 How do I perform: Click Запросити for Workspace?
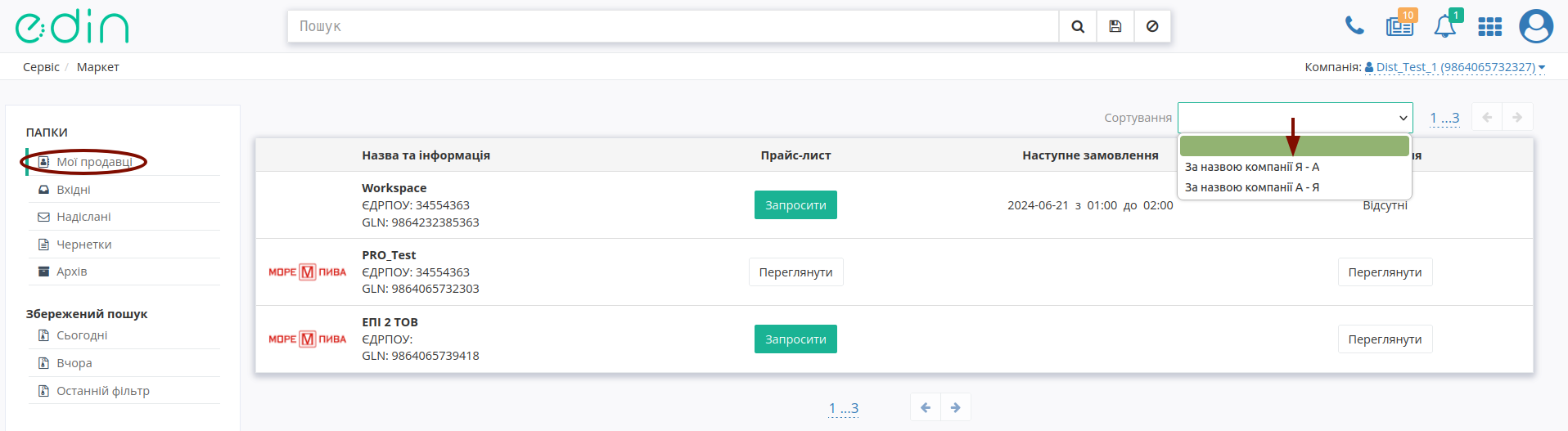tap(795, 205)
